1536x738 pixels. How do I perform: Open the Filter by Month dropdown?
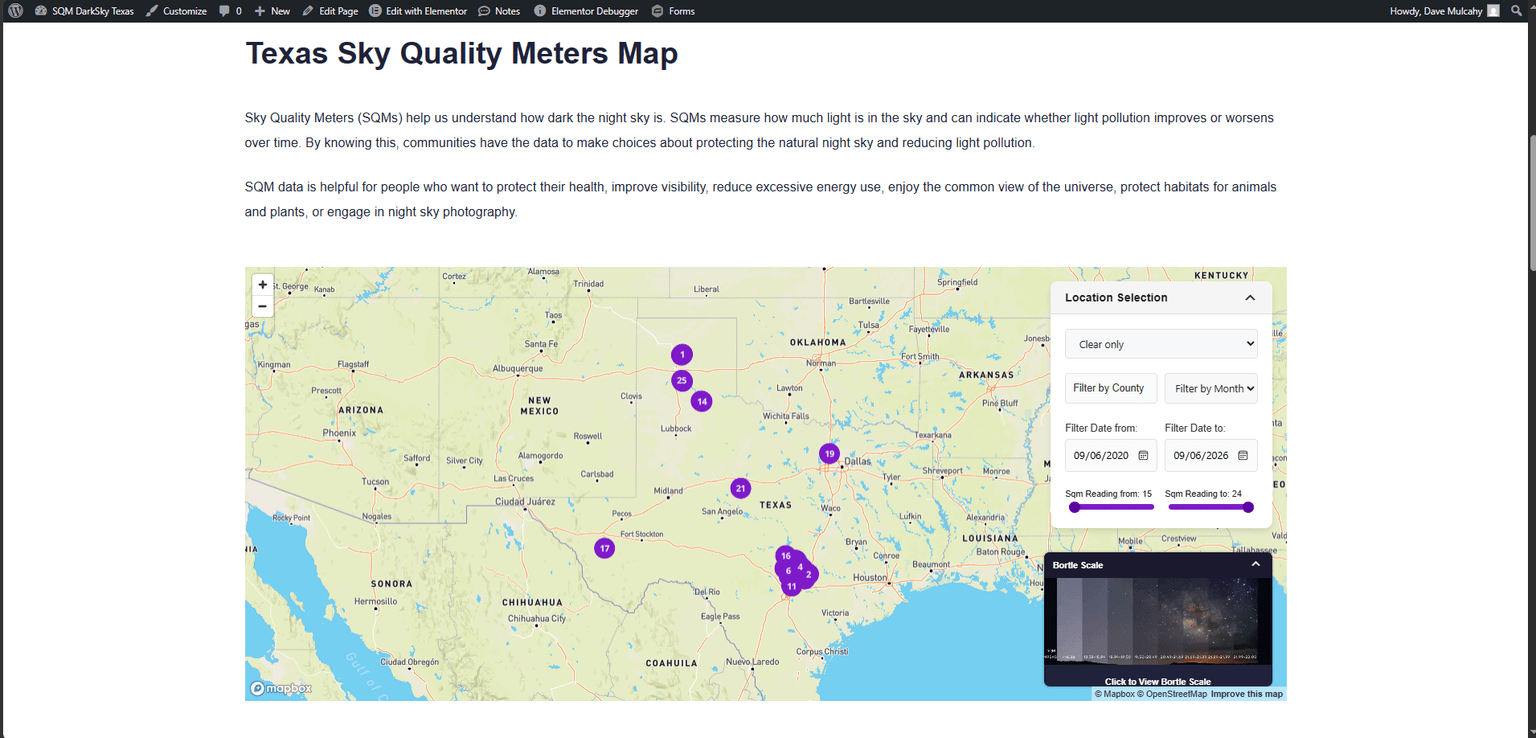tap(1211, 389)
